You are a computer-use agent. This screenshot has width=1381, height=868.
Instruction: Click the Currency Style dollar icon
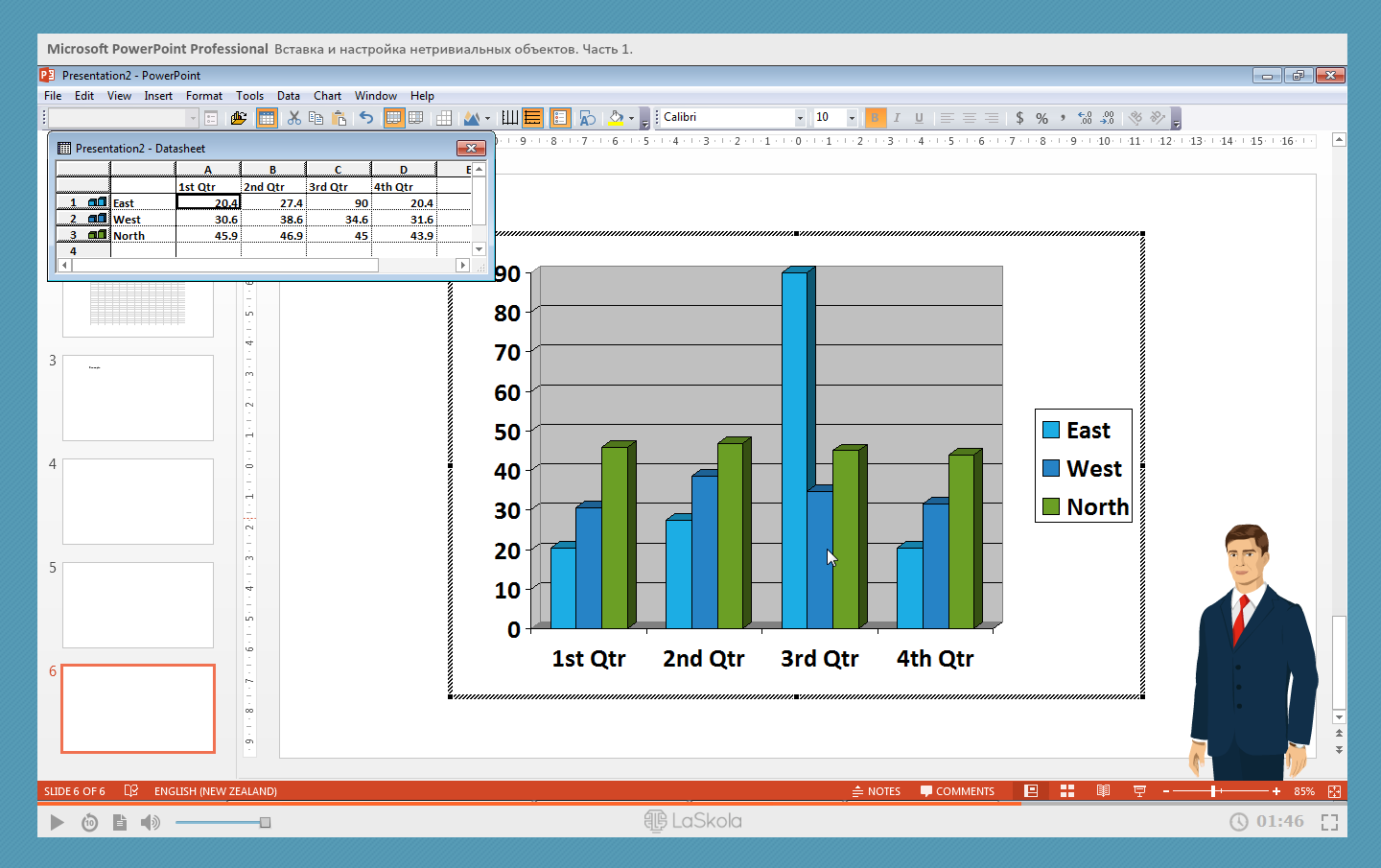point(1019,118)
